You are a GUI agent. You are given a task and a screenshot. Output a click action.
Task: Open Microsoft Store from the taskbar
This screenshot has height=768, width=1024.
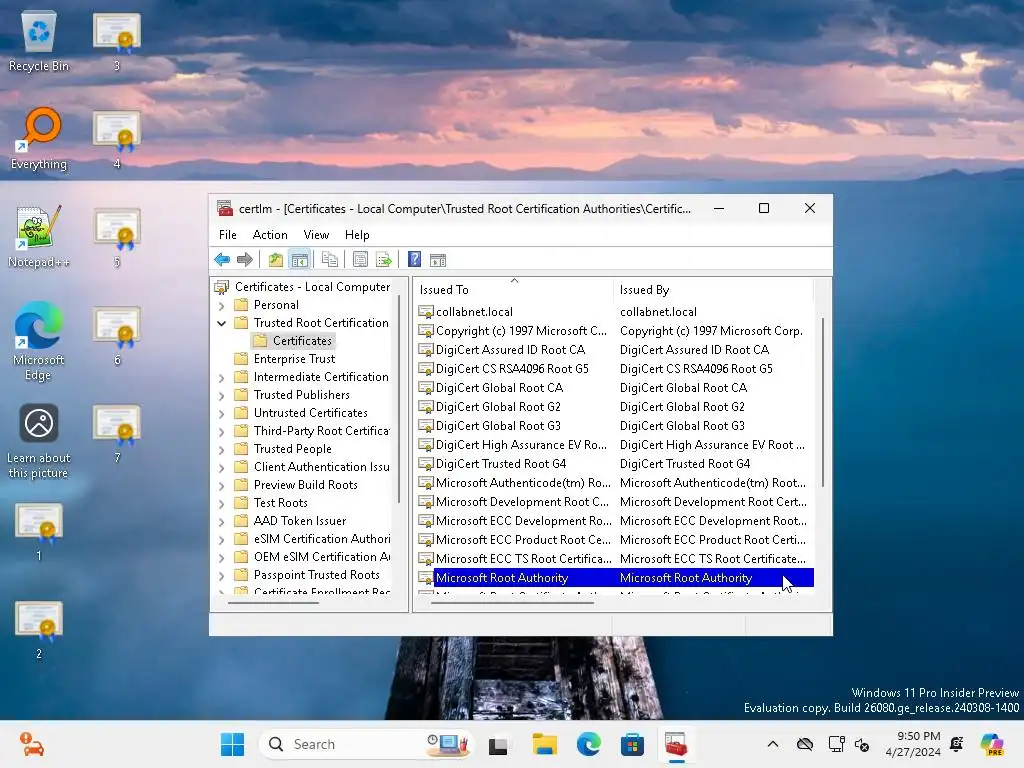[632, 744]
